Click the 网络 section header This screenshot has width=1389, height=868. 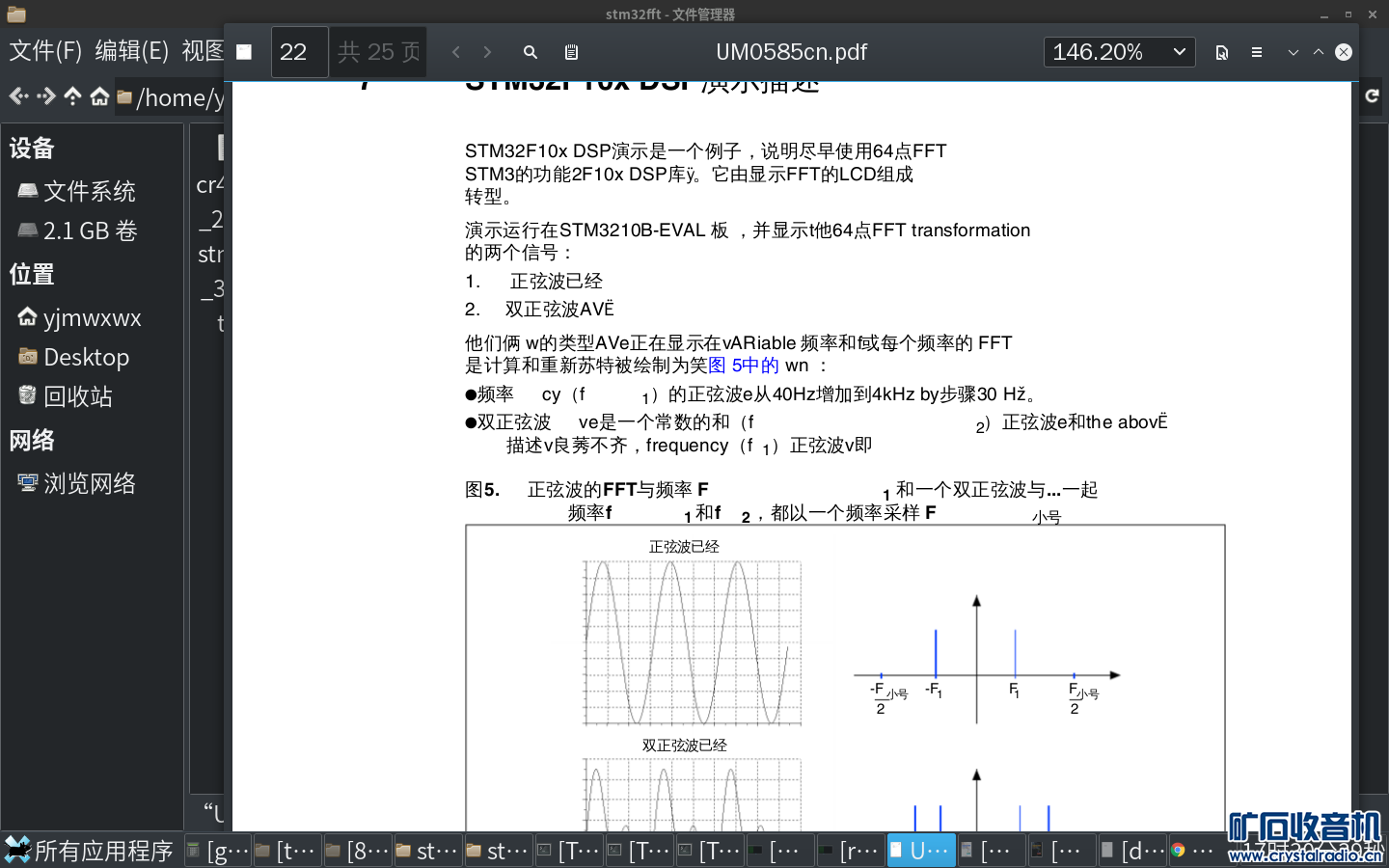32,440
